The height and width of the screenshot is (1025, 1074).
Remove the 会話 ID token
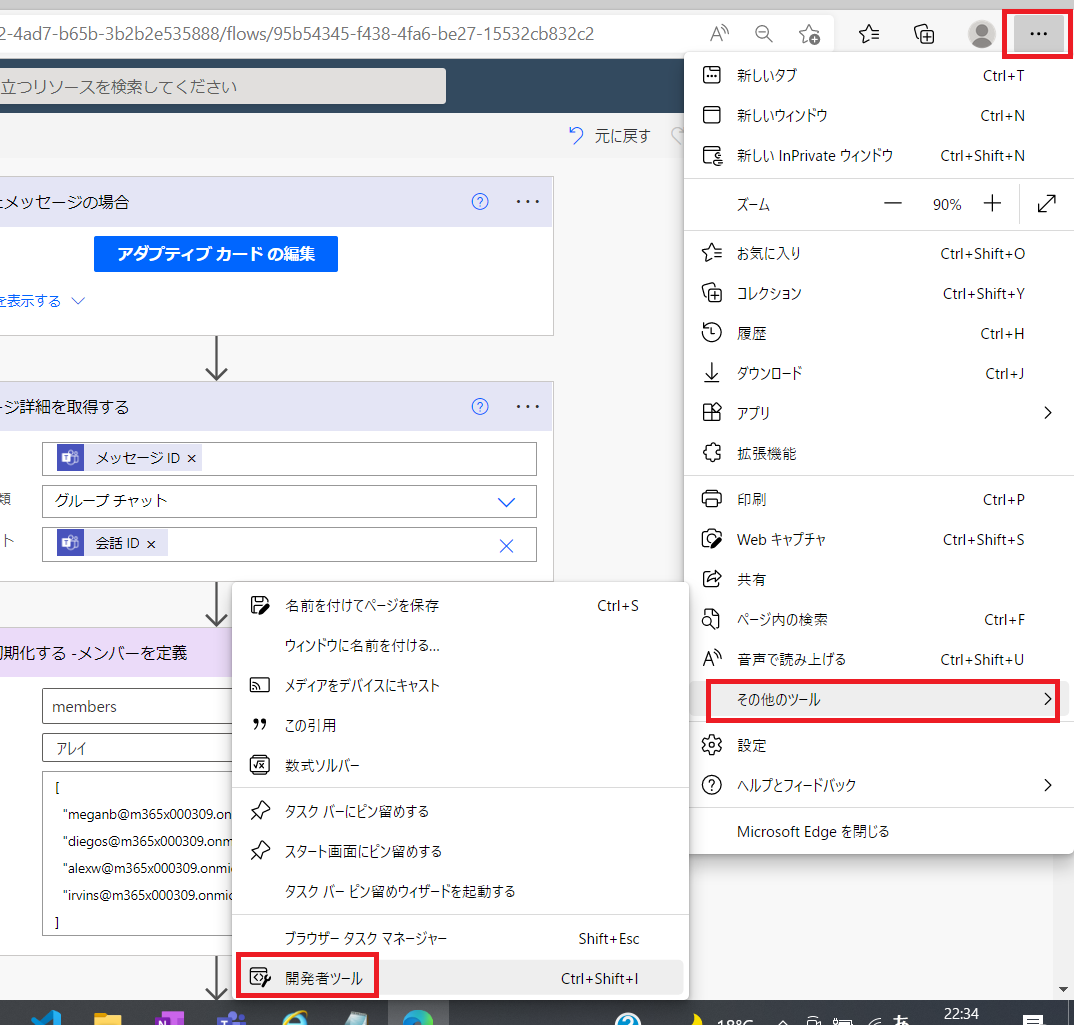pos(151,544)
